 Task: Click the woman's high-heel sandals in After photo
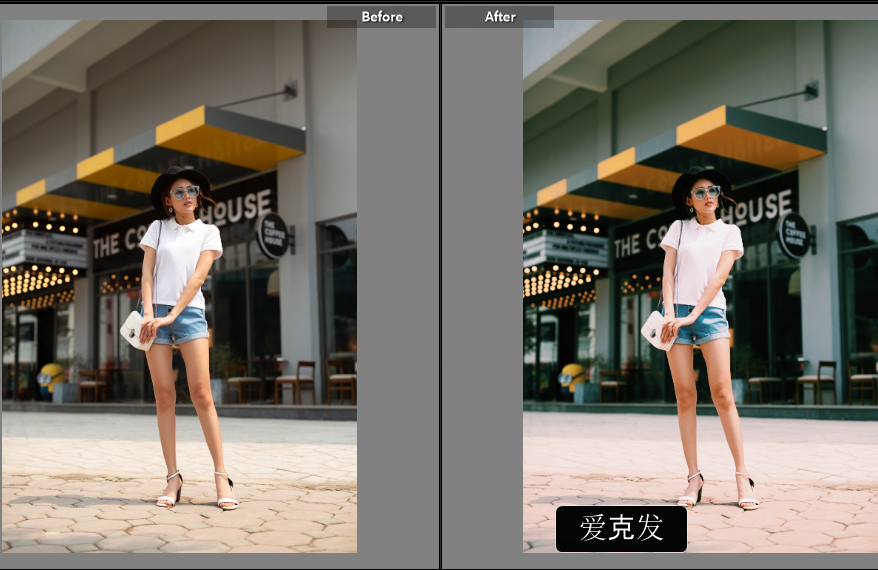click(x=718, y=491)
